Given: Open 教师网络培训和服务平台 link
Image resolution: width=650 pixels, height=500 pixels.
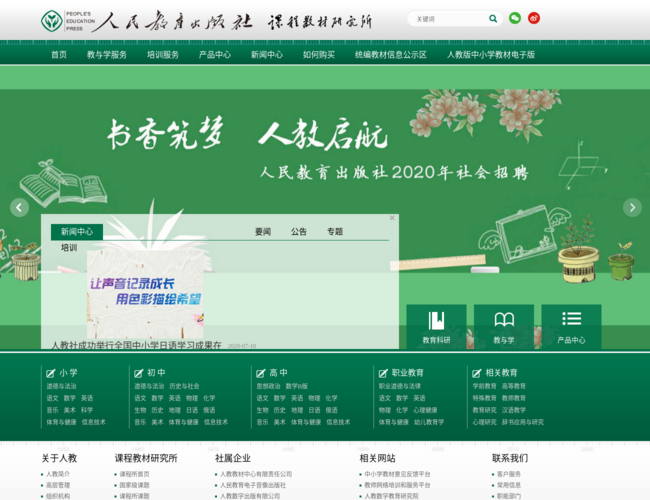Looking at the screenshot, I should (397, 485).
